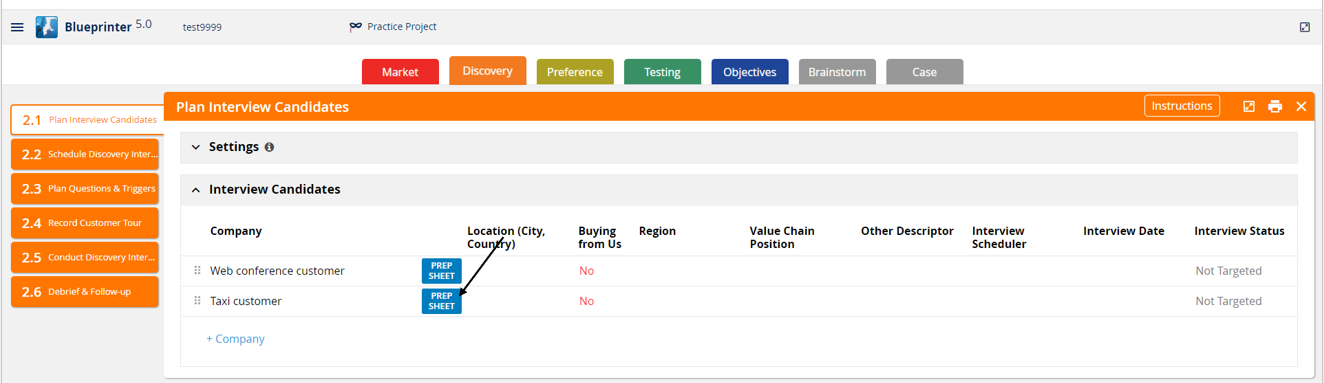Switch to the Market tab

coord(400,72)
